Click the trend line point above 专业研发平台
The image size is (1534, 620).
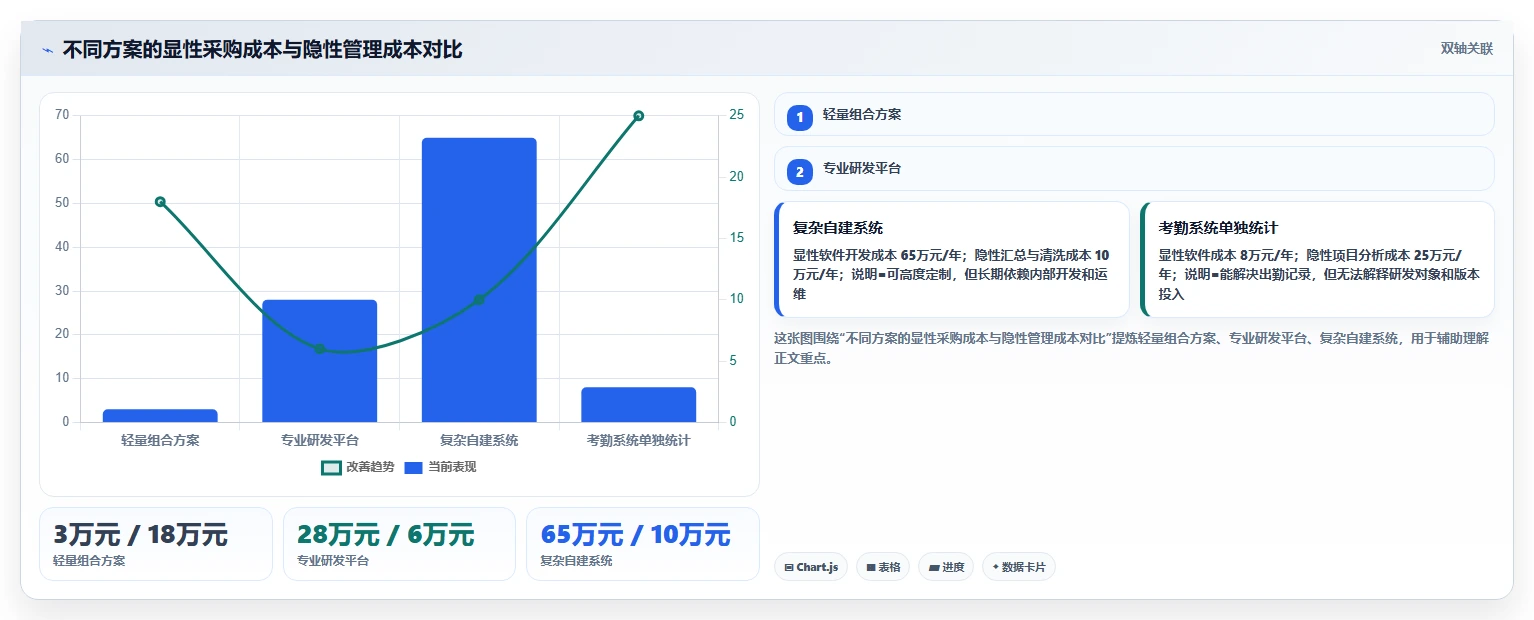coord(319,349)
